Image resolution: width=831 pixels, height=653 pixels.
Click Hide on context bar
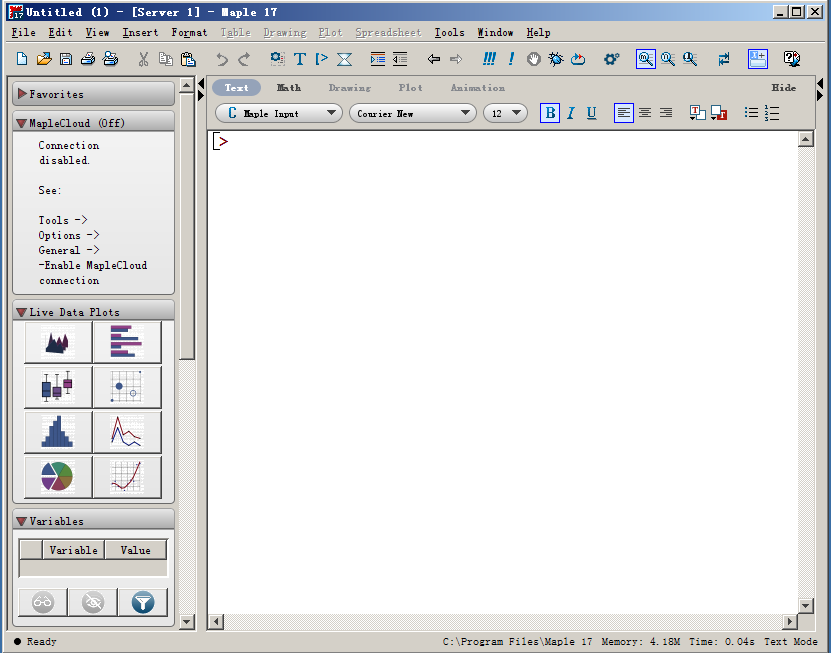click(783, 87)
